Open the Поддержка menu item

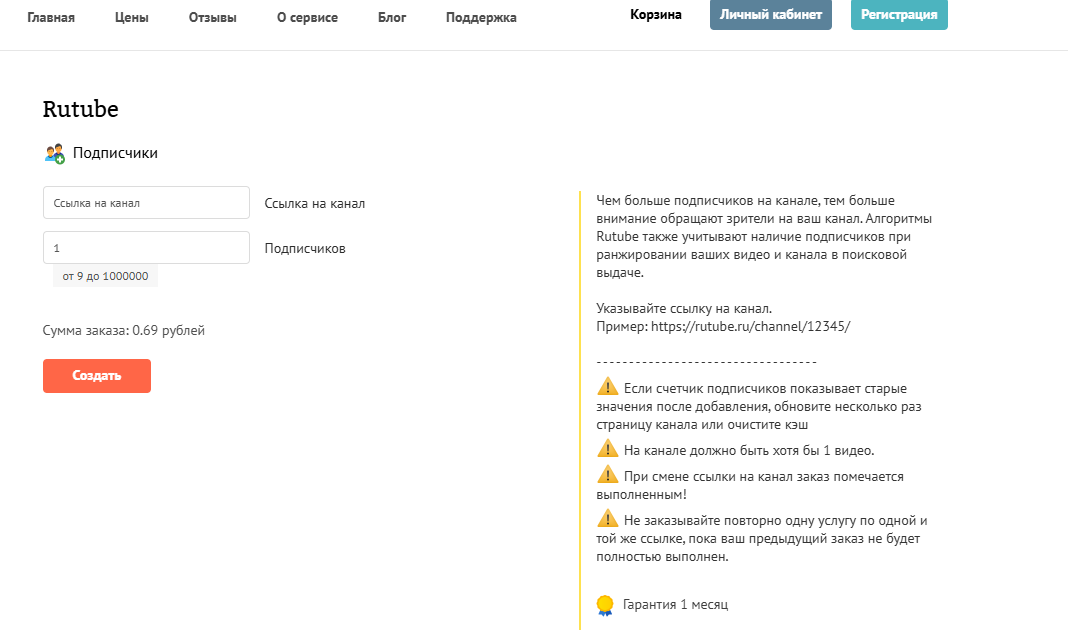[x=481, y=18]
